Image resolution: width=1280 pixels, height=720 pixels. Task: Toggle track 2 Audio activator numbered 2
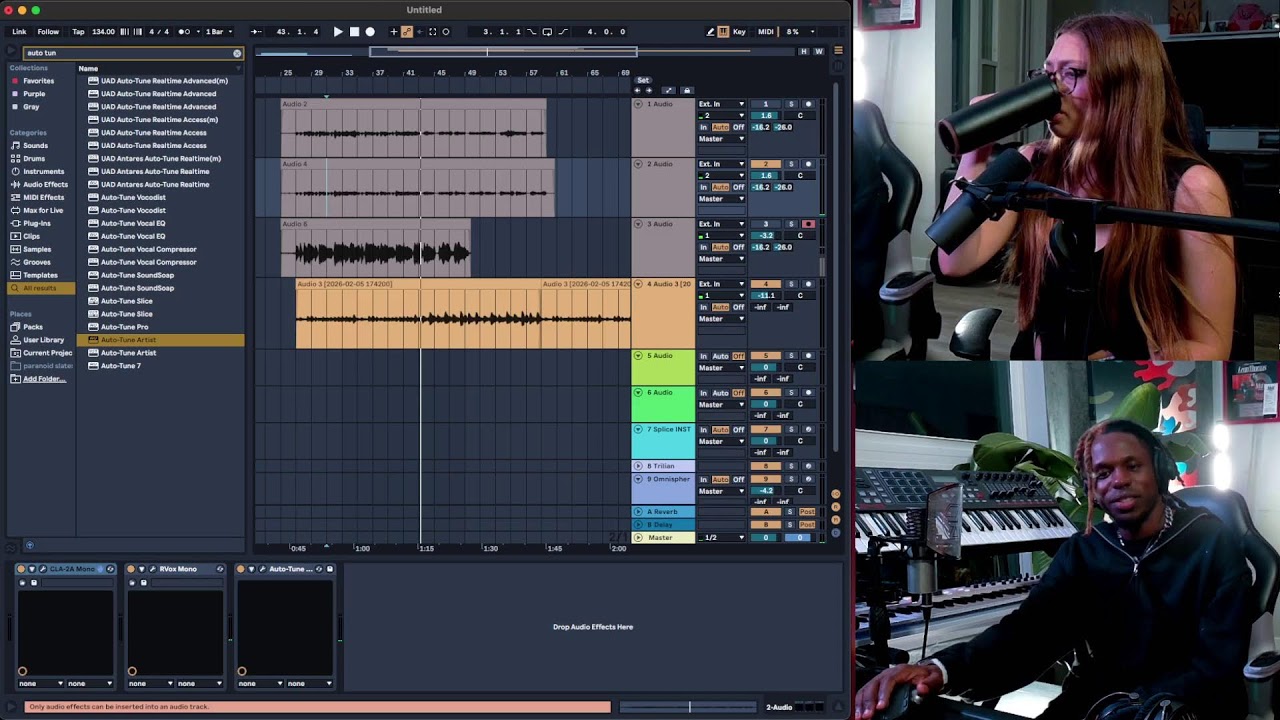tap(766, 164)
